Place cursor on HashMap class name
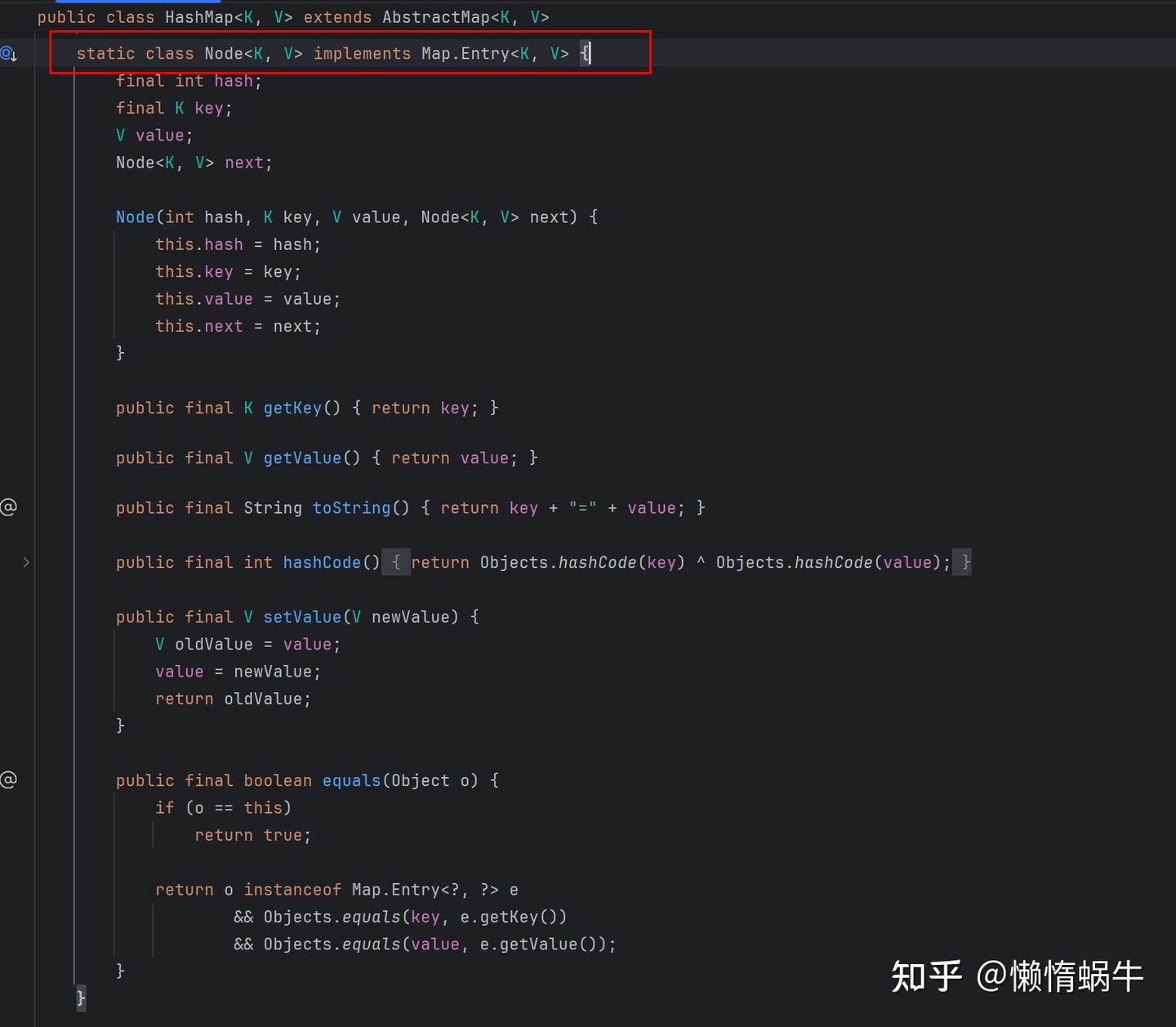The width and height of the screenshot is (1176, 1027). click(199, 16)
